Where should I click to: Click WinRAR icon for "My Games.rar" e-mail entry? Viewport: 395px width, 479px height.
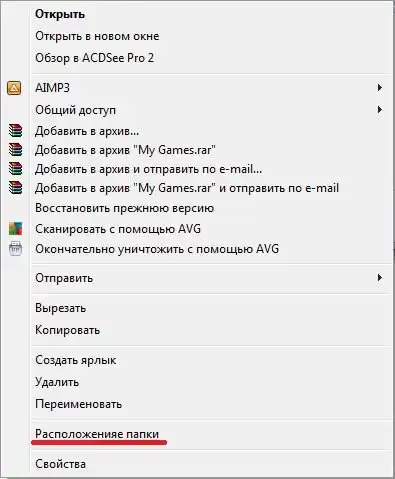pyautogui.click(x=15, y=188)
